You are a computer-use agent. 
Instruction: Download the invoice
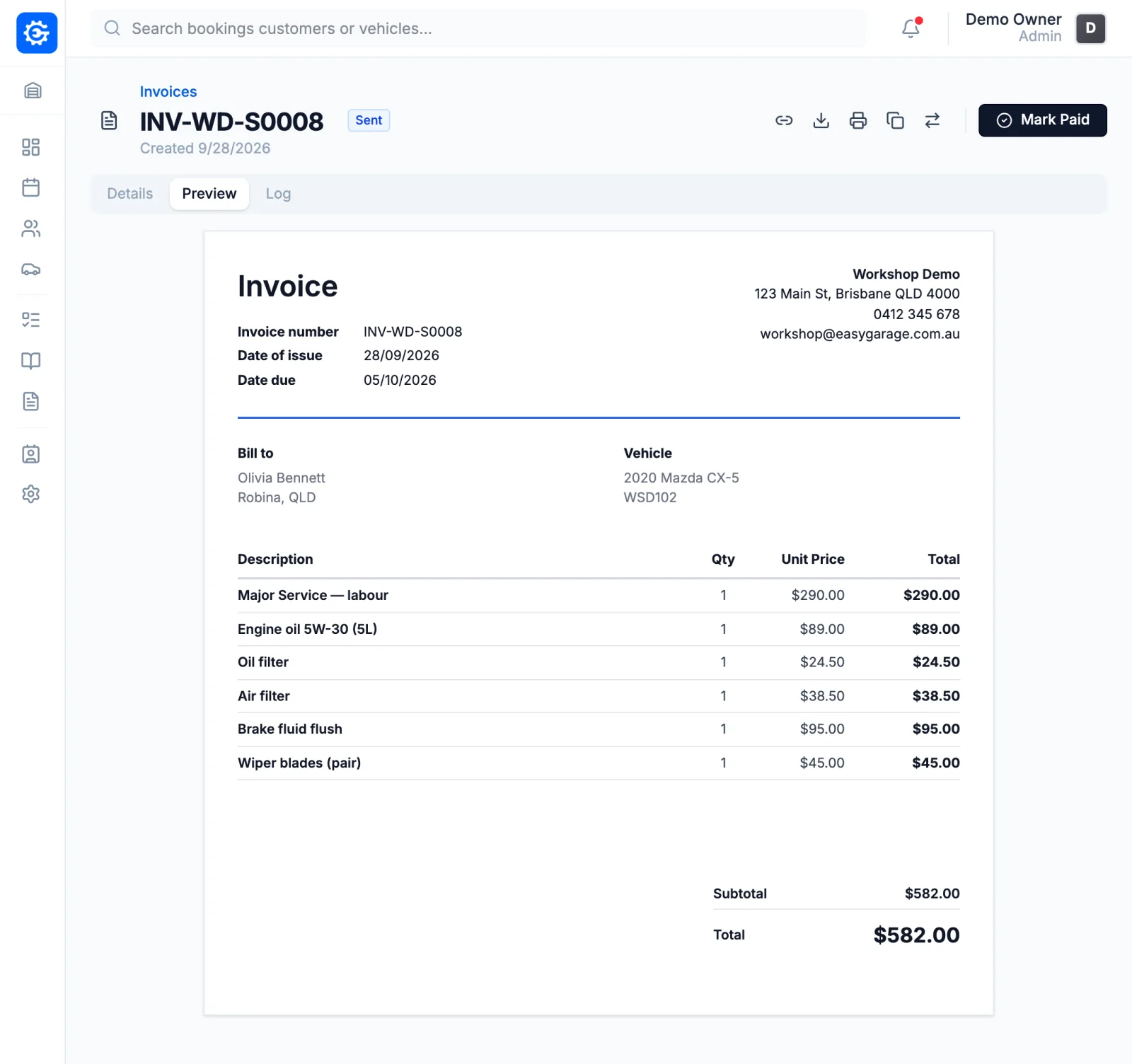click(x=821, y=120)
